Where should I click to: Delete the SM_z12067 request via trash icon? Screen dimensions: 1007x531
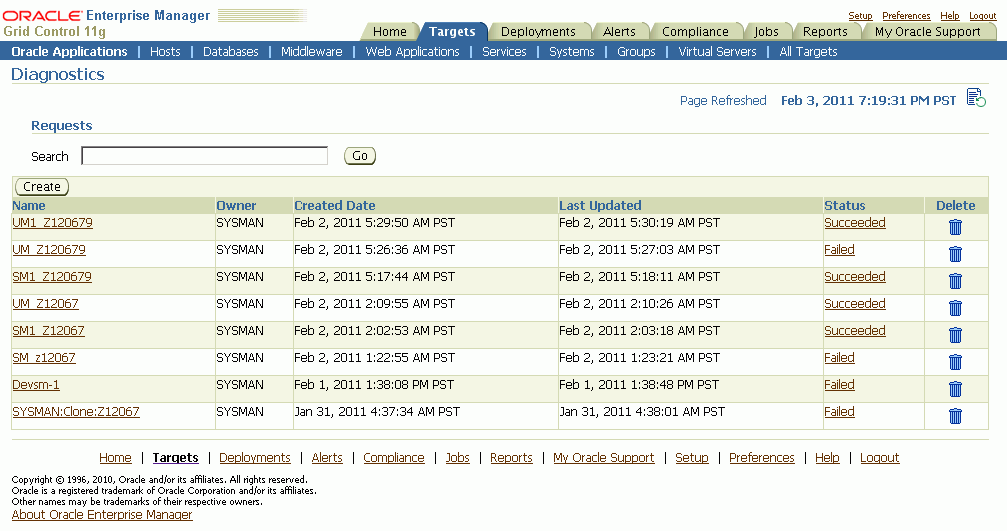(x=956, y=362)
